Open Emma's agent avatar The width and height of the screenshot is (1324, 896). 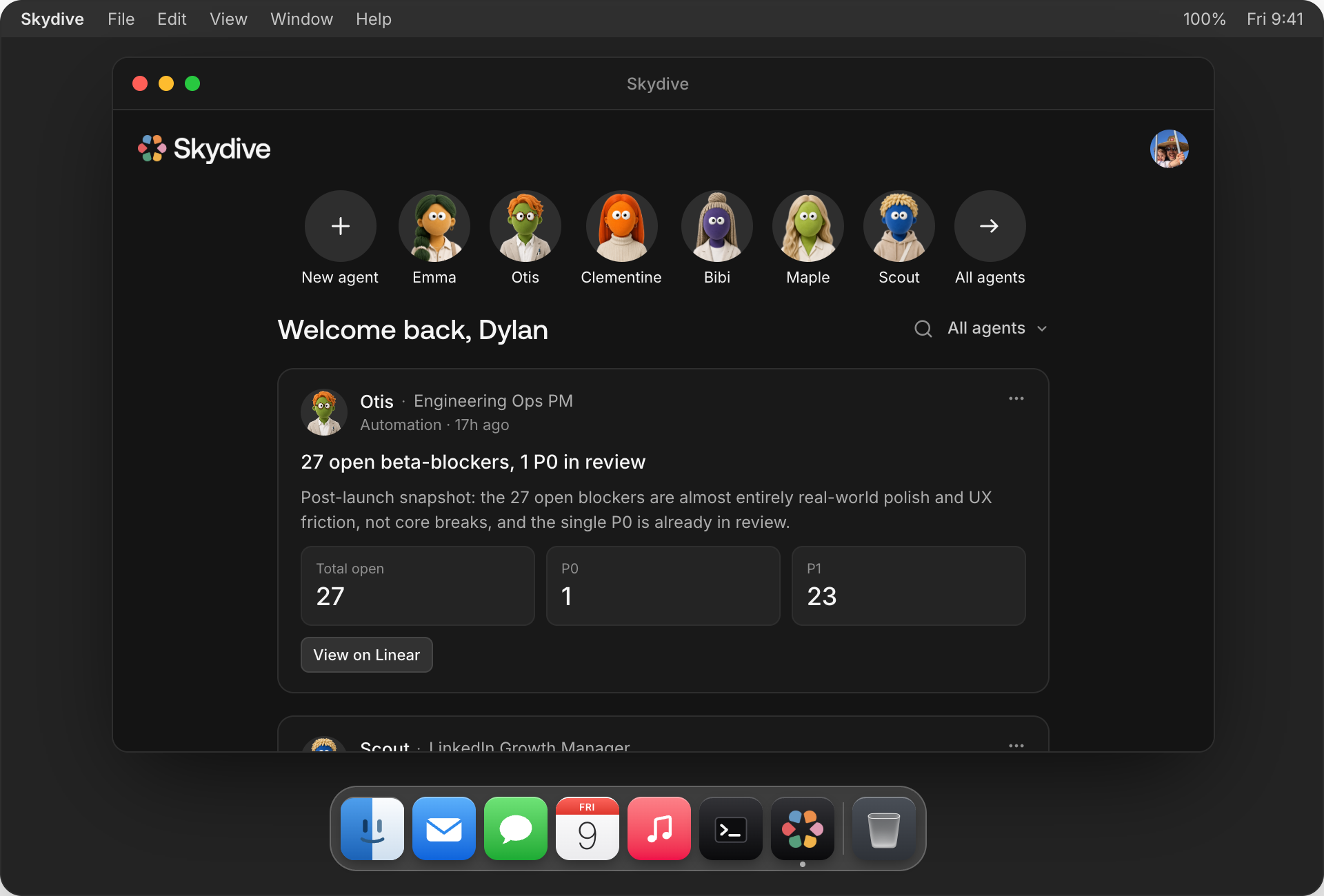point(434,226)
